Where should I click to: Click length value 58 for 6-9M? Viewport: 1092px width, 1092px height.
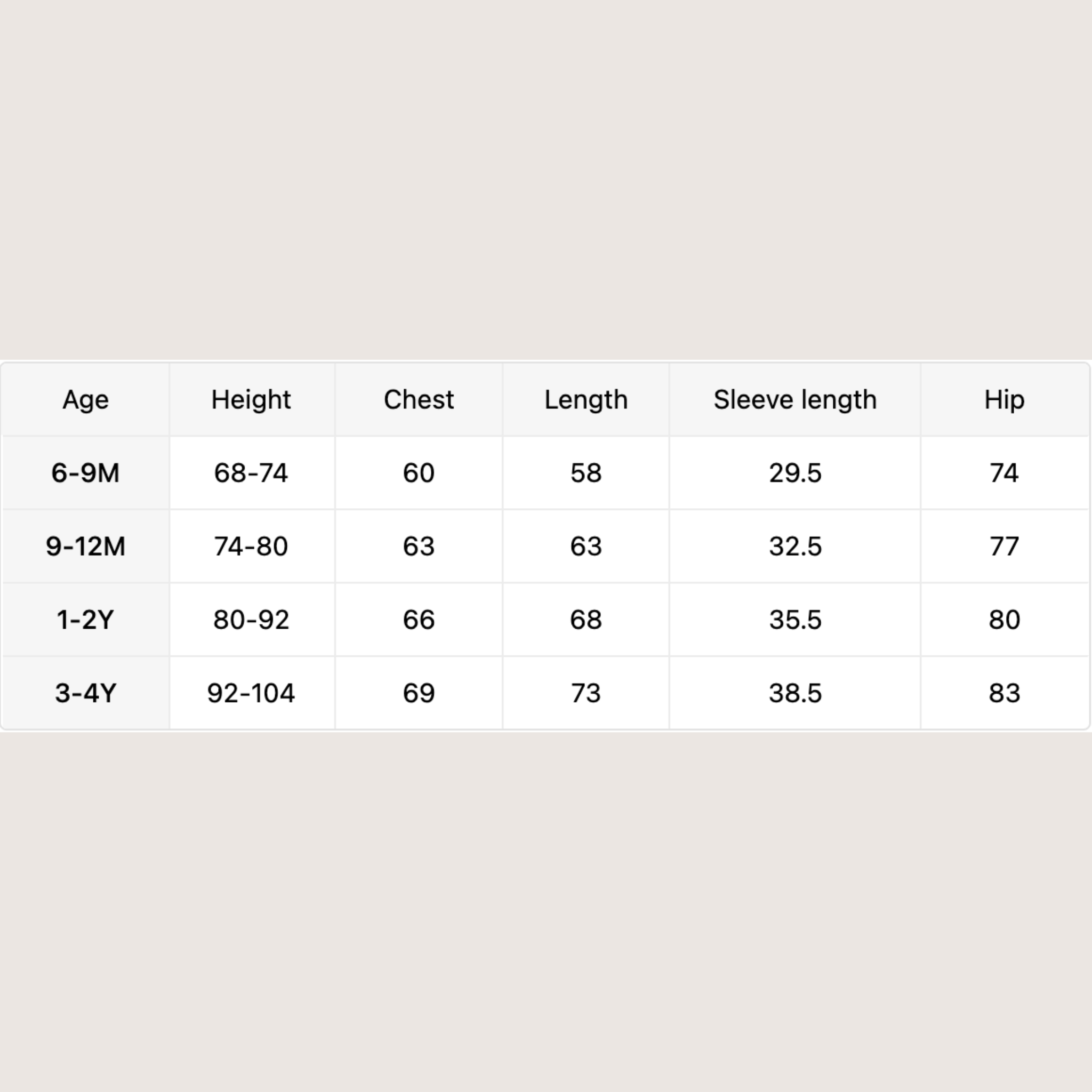click(x=585, y=472)
